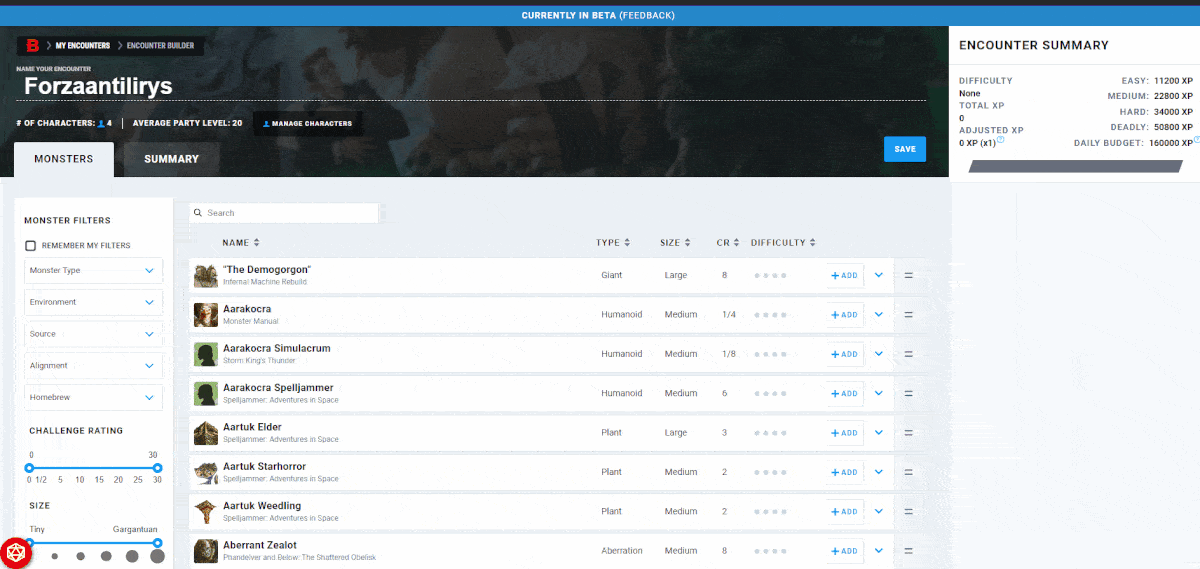Open the Monster Type filter dropdown
Viewport: 1200px width, 569px height.
[x=93, y=270]
